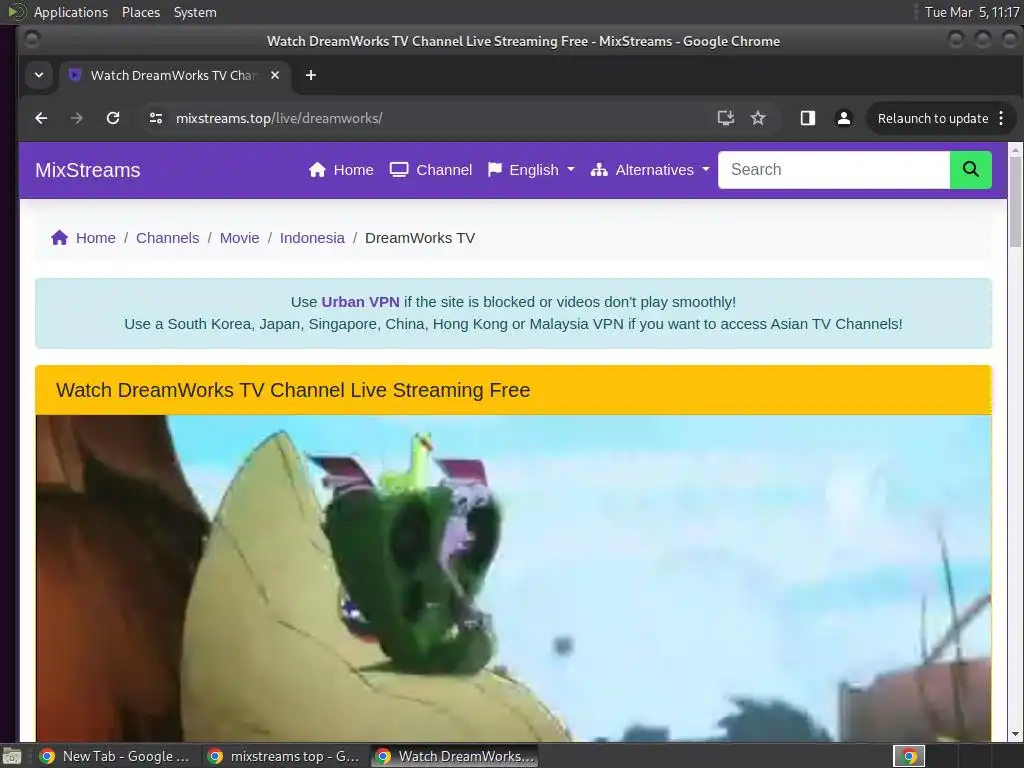Click the window menu button in title bar
This screenshot has height=768, width=1024.
pos(32,40)
